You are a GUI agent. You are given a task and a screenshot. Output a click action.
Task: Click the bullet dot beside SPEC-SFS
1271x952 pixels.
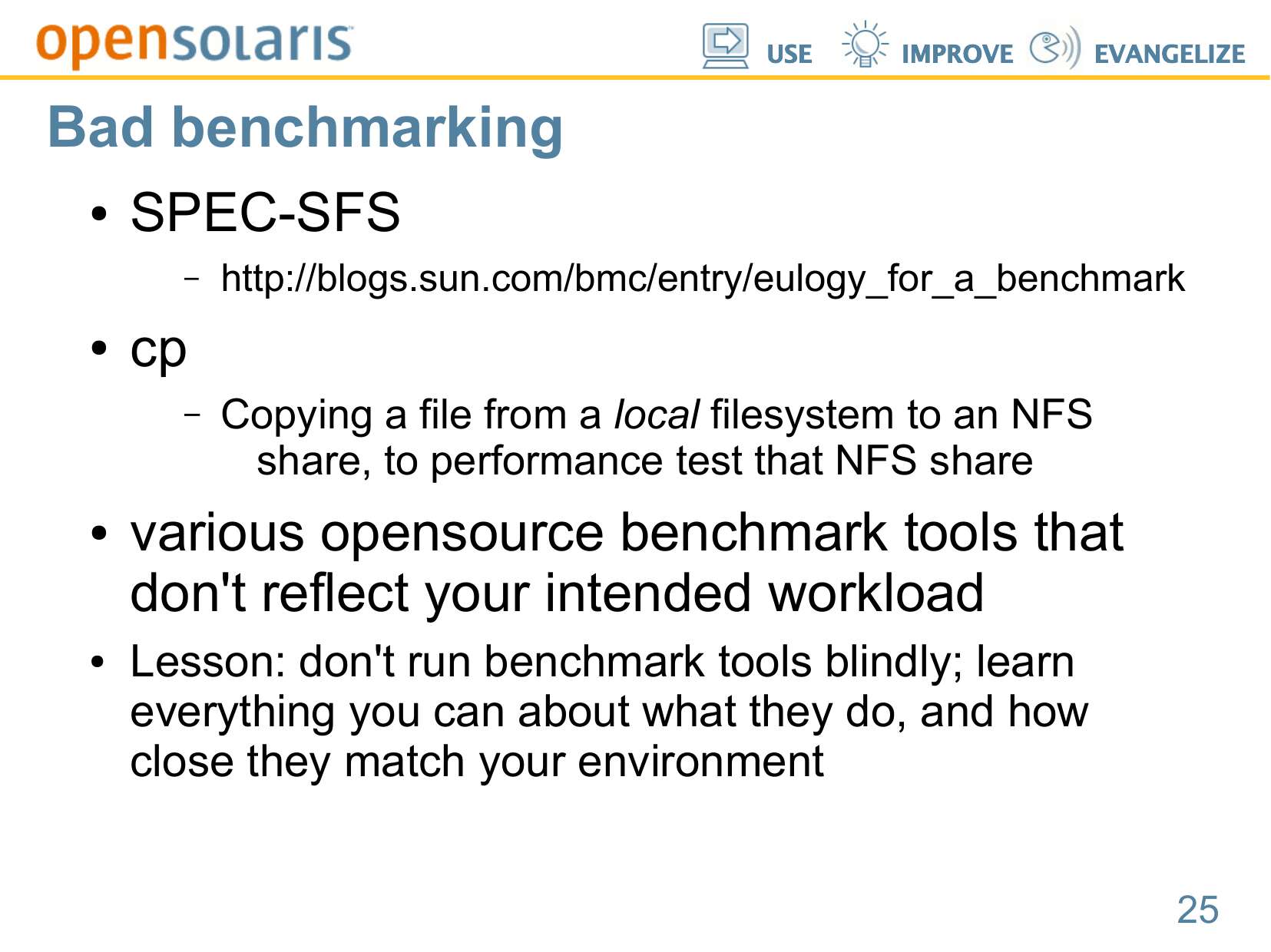coord(98,214)
